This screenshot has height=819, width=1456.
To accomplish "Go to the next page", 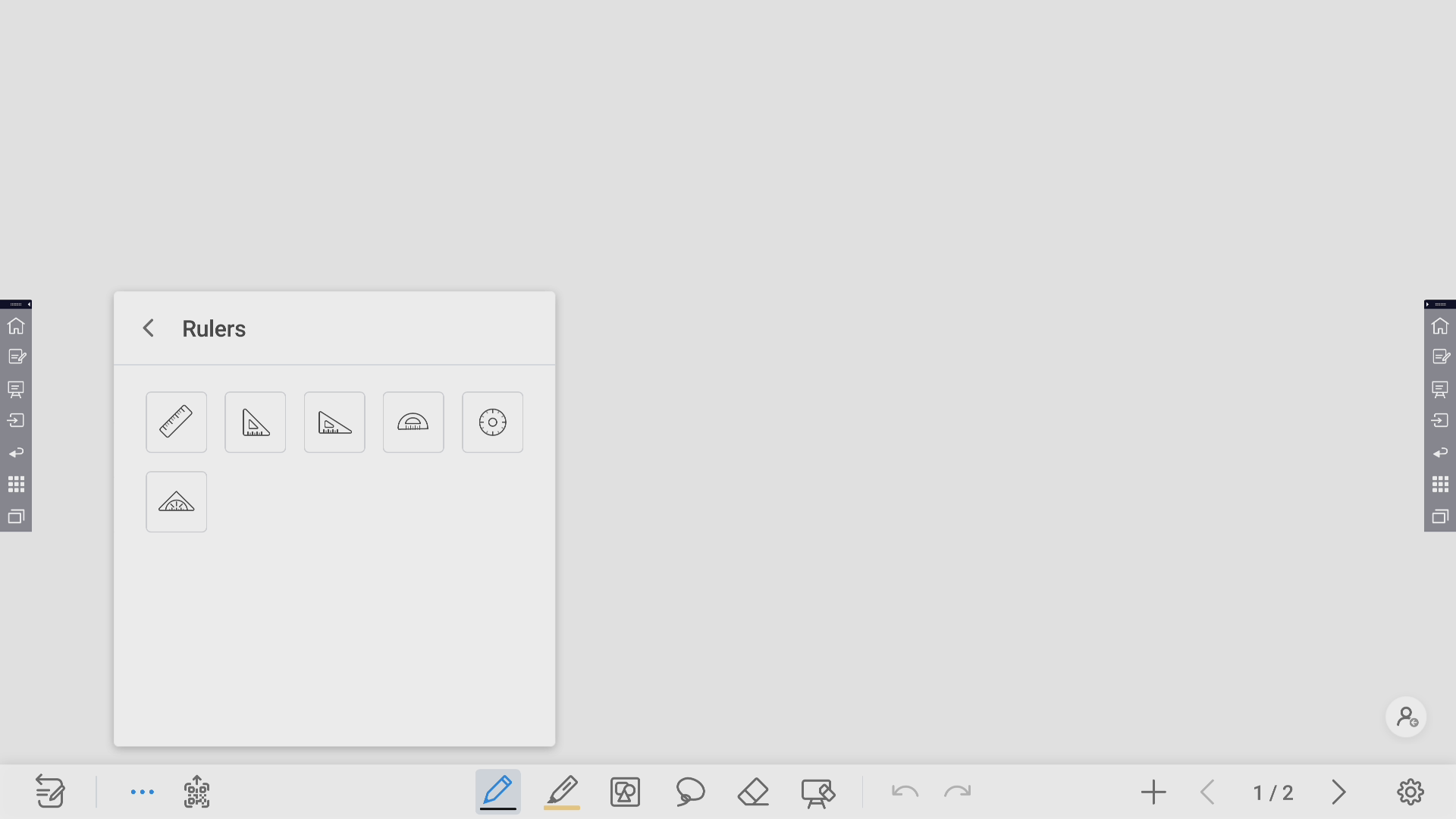I will 1338,792.
